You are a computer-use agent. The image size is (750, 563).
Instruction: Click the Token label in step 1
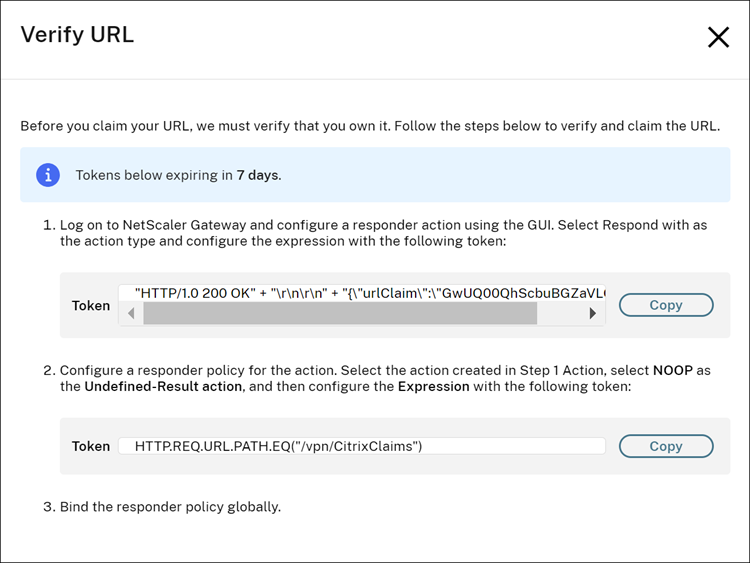pyautogui.click(x=91, y=305)
